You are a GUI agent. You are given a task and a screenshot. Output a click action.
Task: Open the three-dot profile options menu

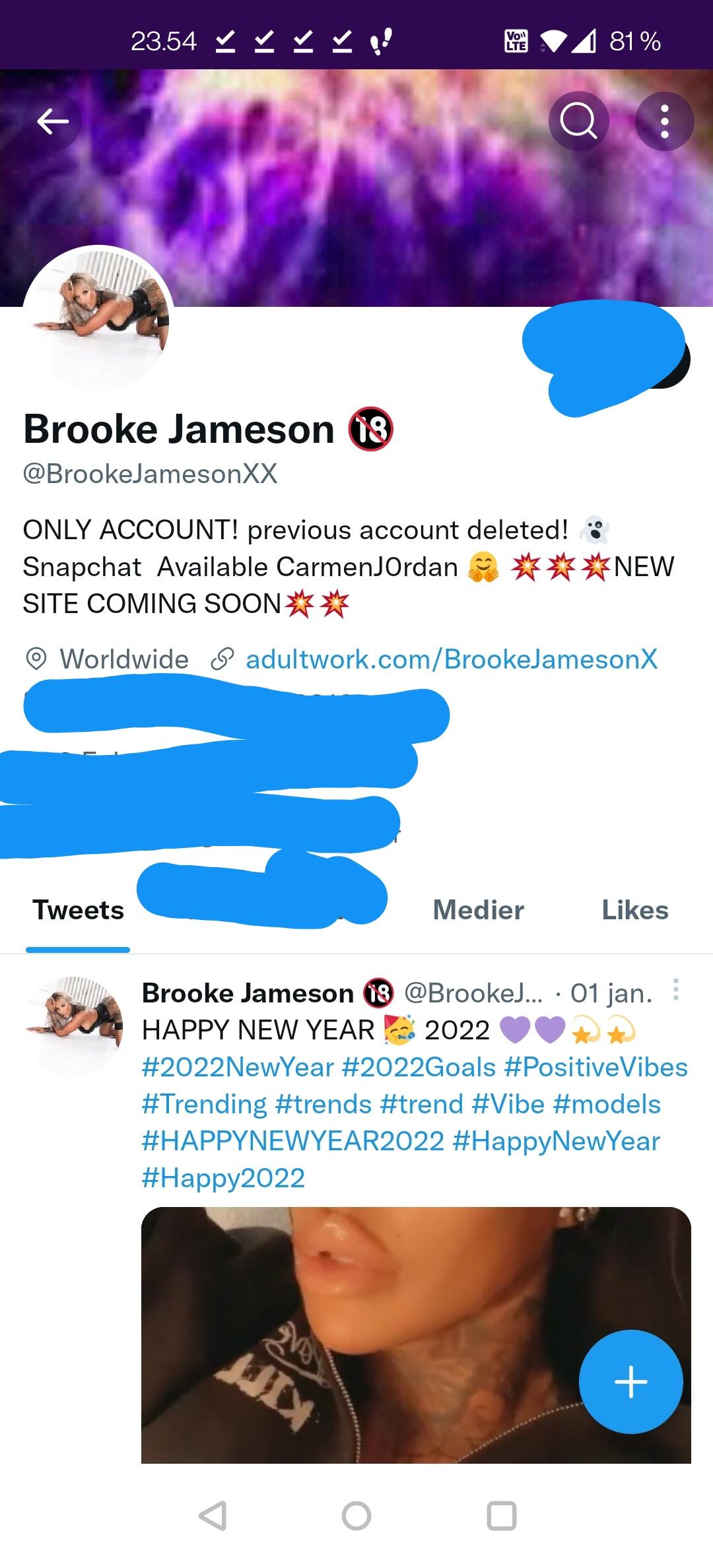point(664,121)
